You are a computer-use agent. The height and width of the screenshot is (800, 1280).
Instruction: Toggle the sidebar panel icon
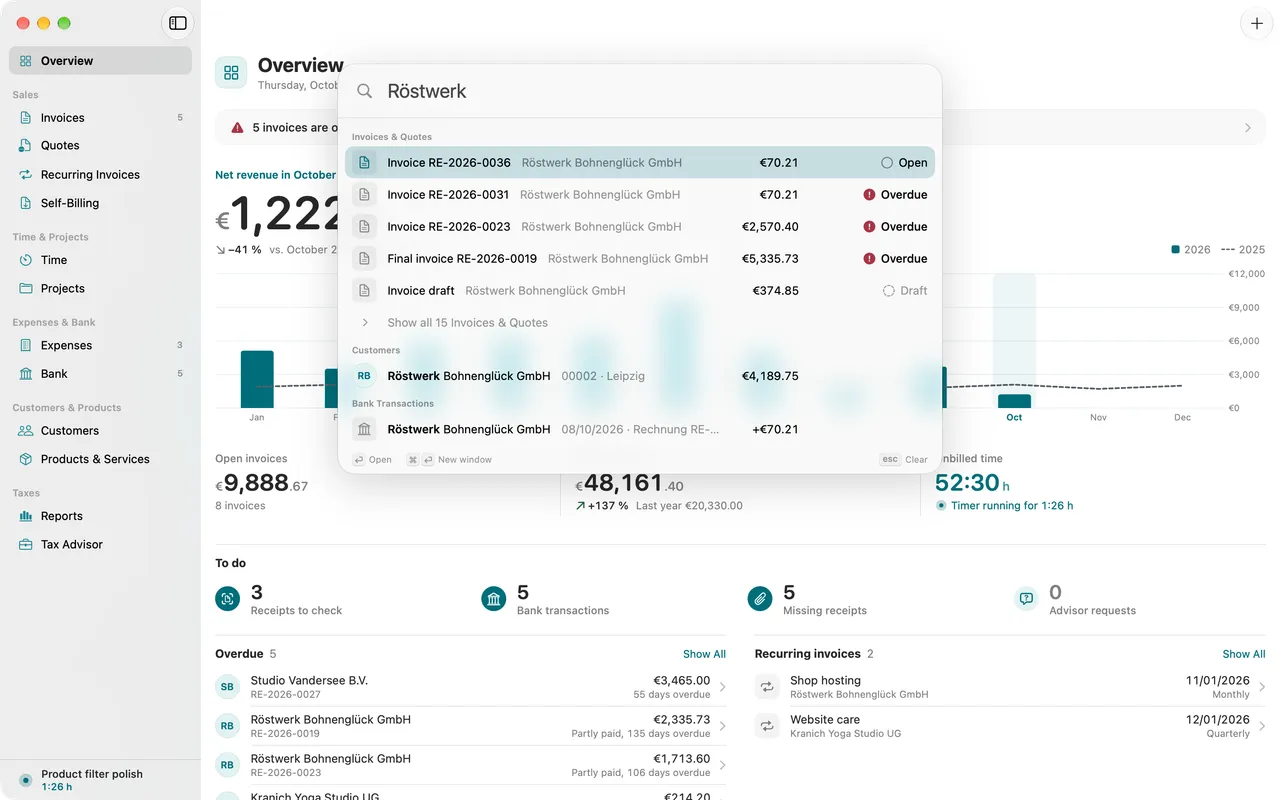[178, 23]
